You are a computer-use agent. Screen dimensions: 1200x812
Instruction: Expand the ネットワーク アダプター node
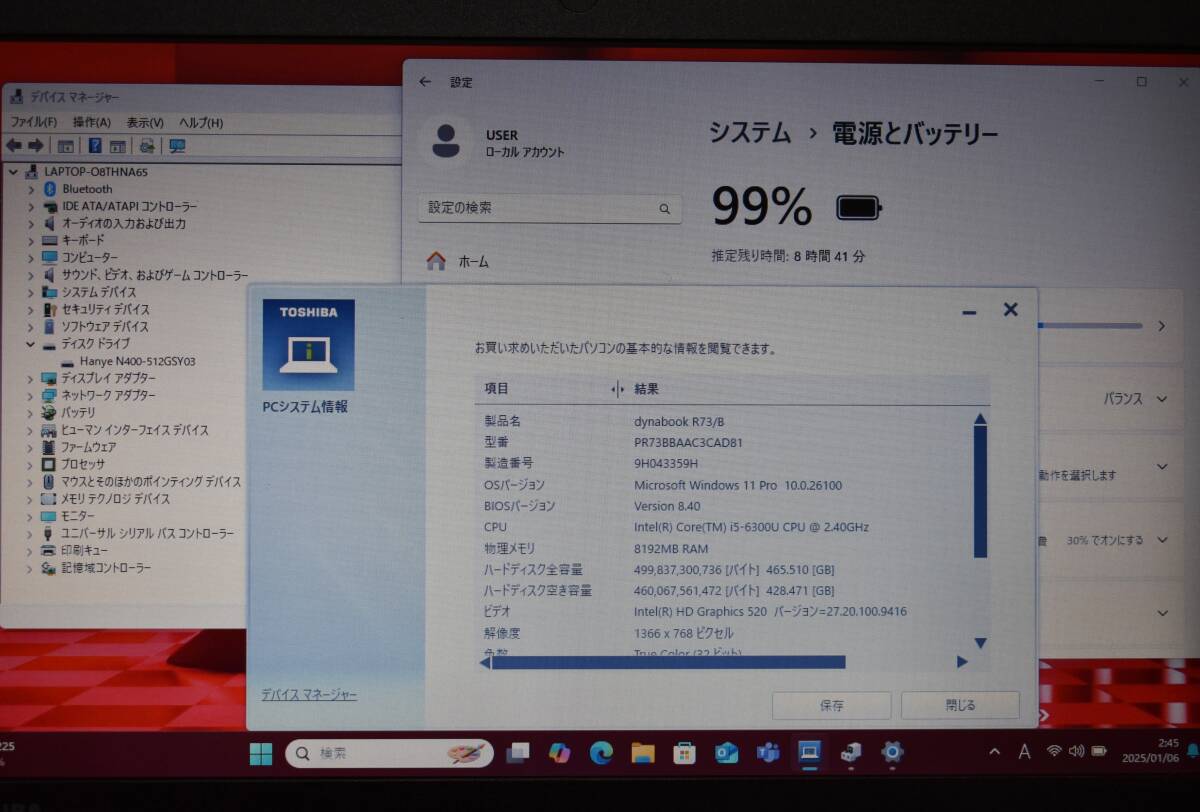point(31,395)
